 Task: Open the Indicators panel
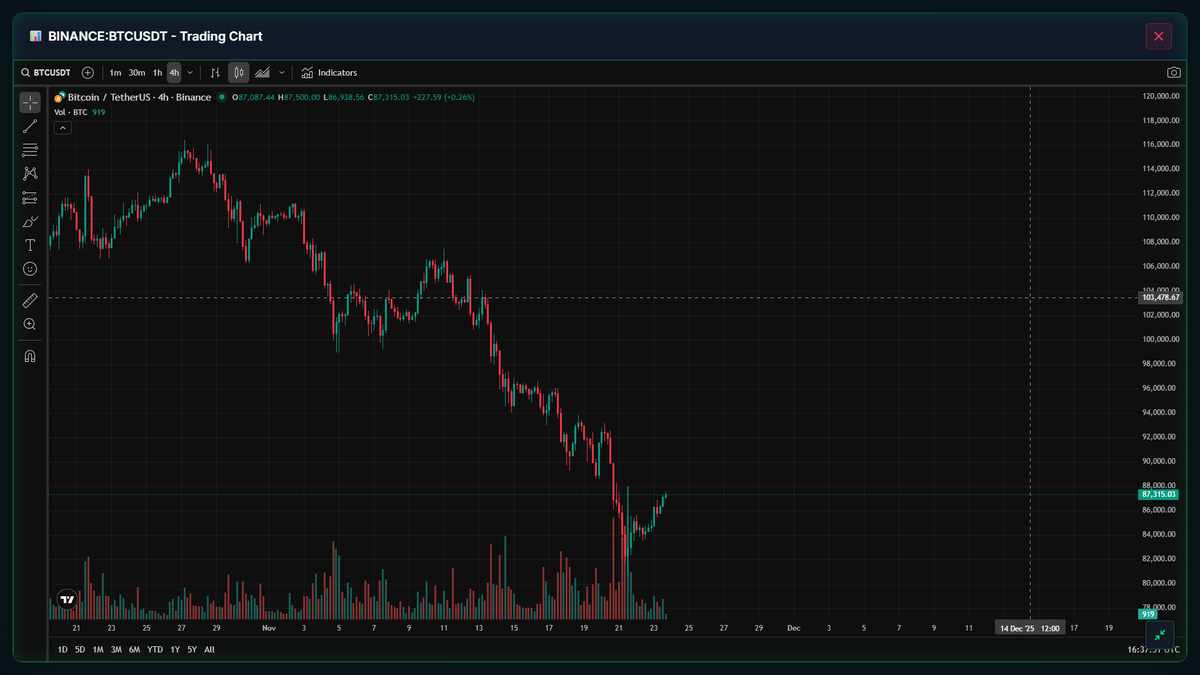tap(329, 72)
